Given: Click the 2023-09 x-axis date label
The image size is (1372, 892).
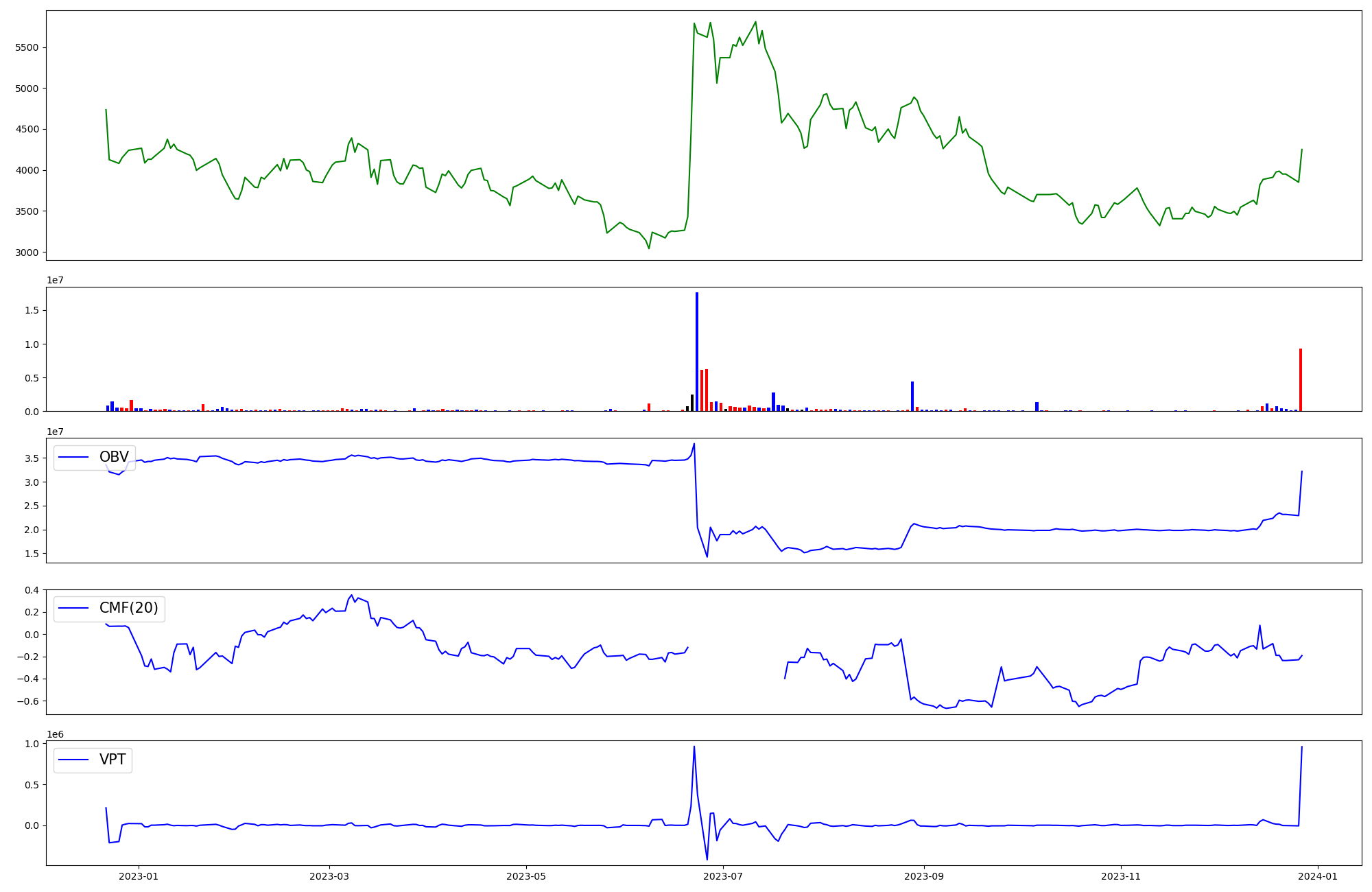Looking at the screenshot, I should coord(924,876).
